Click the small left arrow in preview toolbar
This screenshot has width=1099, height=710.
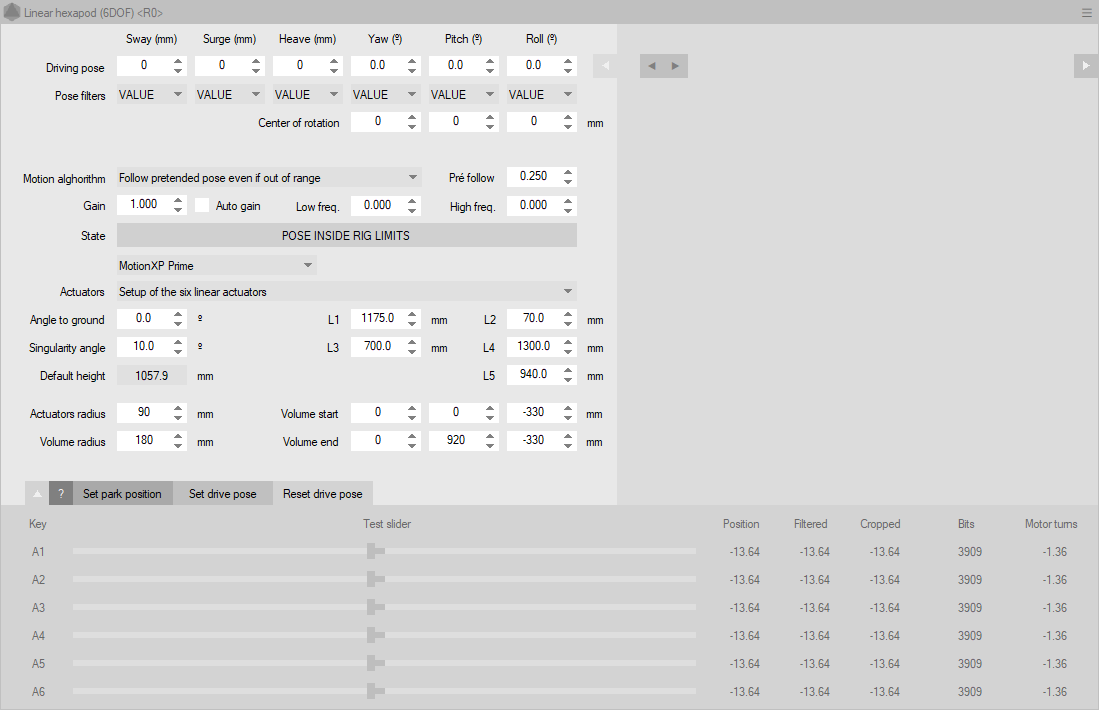(652, 66)
